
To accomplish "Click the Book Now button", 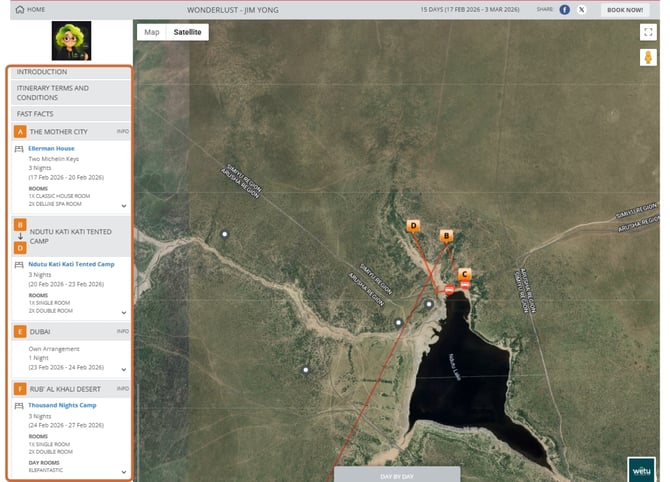I will [625, 10].
